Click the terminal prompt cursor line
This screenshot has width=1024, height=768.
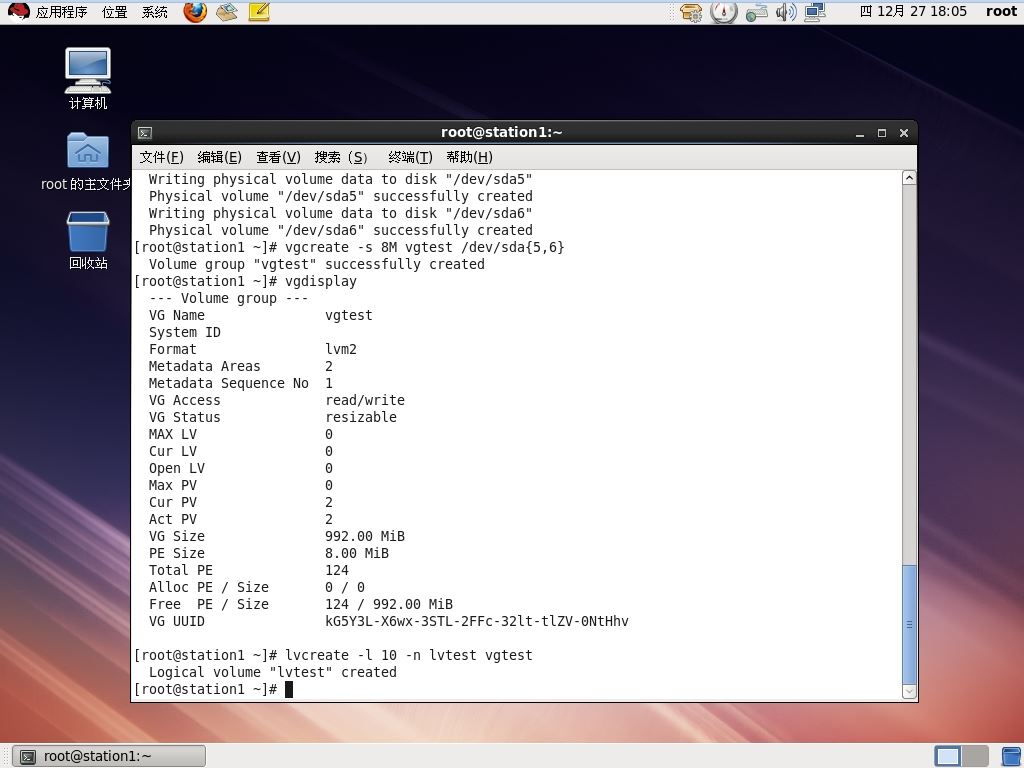(214, 690)
